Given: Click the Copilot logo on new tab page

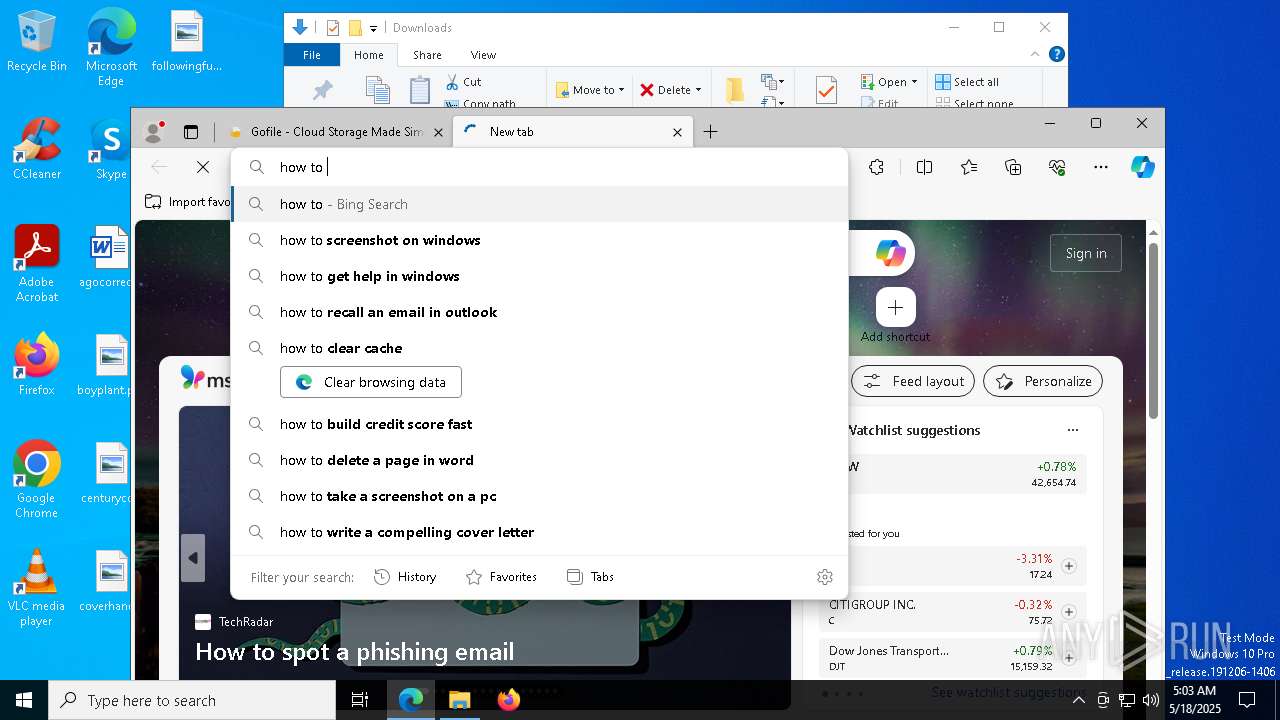Looking at the screenshot, I should click(x=890, y=254).
